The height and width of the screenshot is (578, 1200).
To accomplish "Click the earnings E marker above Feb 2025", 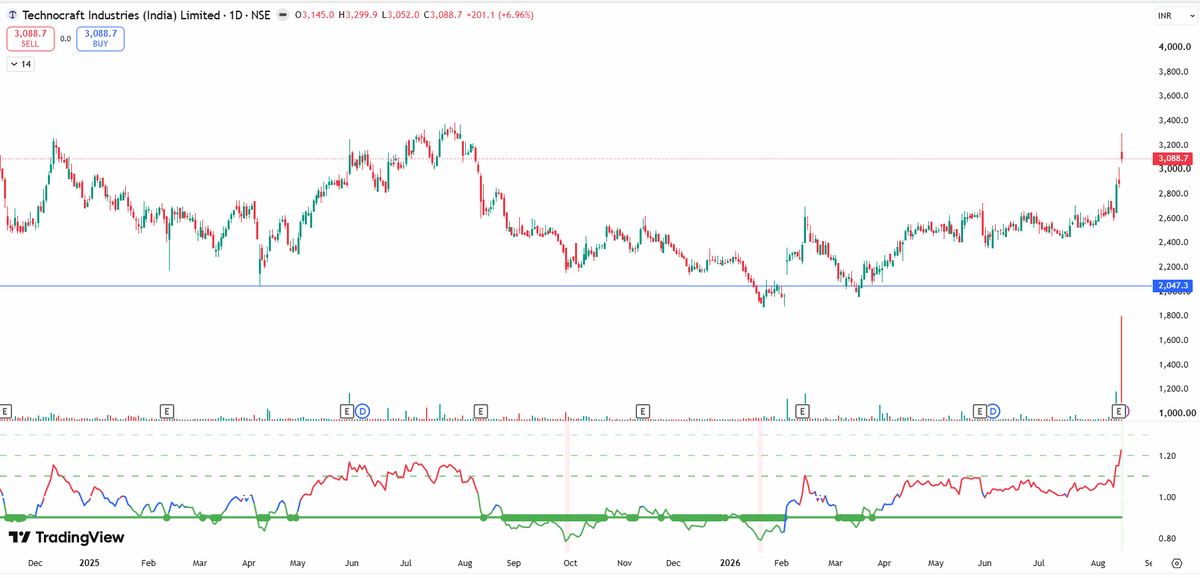I will 167,411.
